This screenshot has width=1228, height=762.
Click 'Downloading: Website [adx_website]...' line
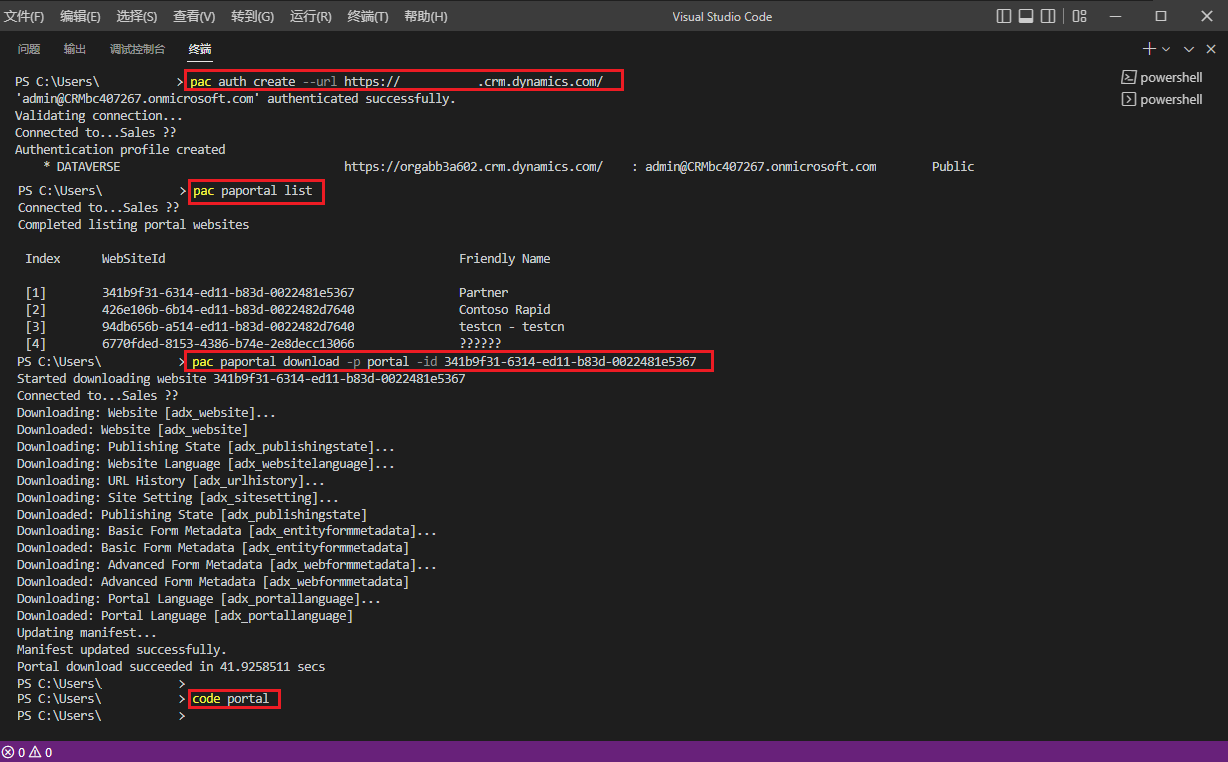(146, 412)
